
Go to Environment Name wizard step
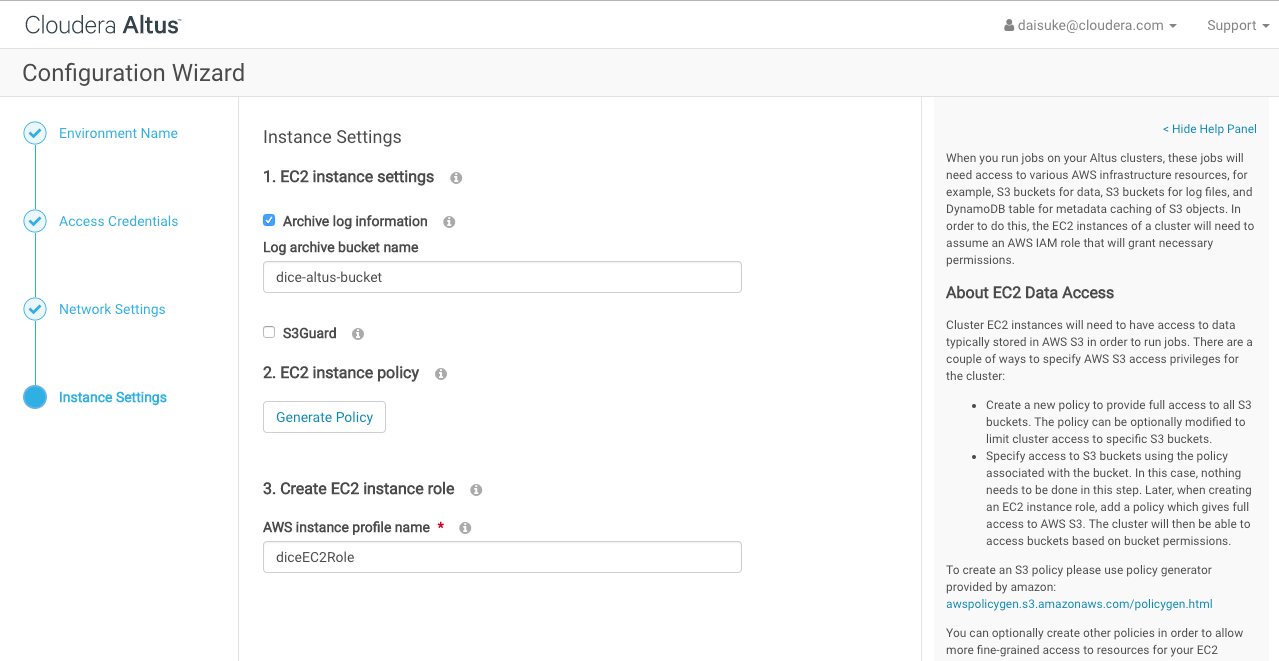point(118,133)
